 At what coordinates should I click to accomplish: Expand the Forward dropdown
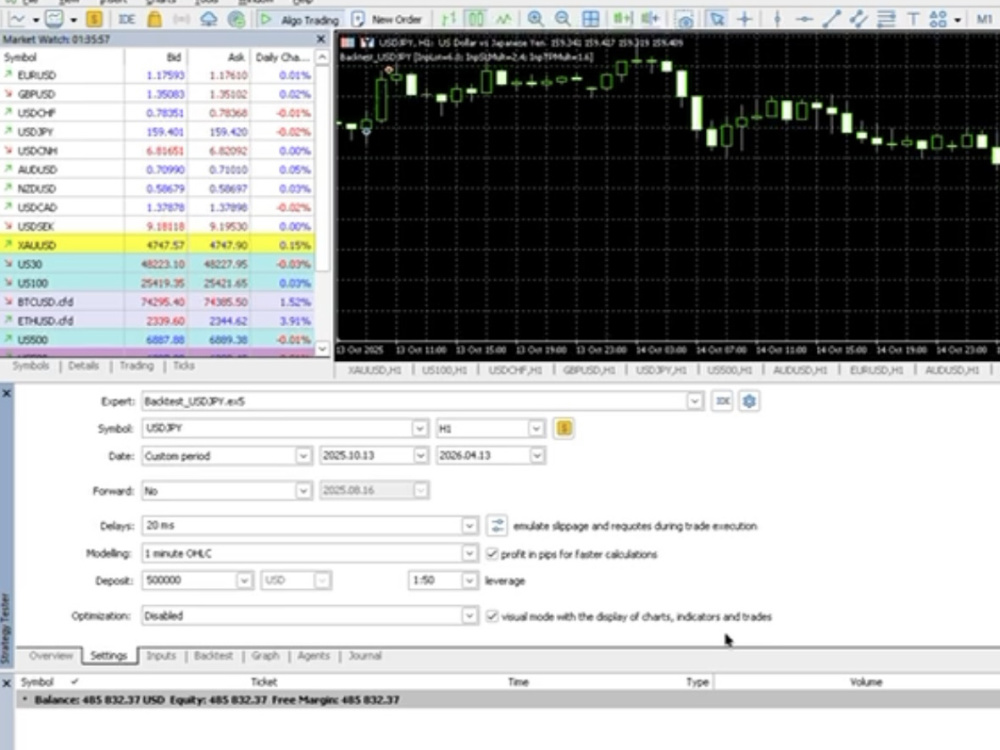(303, 491)
